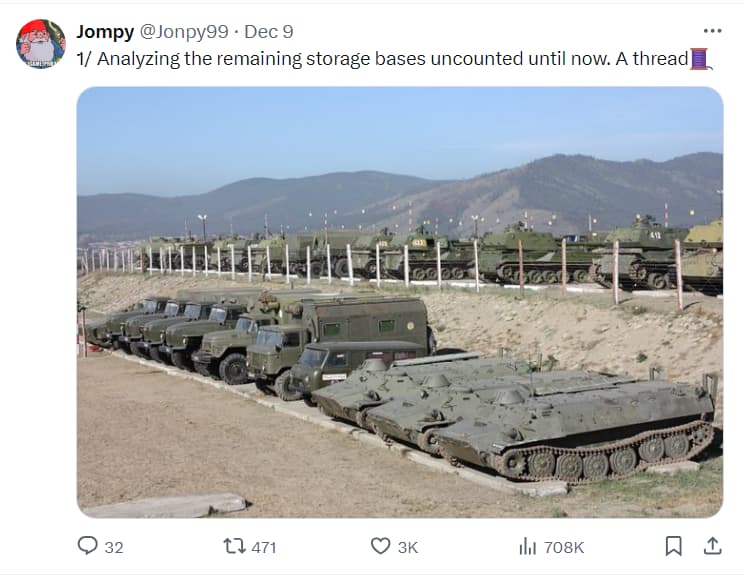
Task: Click the thread spool emoji
Action: point(700,59)
